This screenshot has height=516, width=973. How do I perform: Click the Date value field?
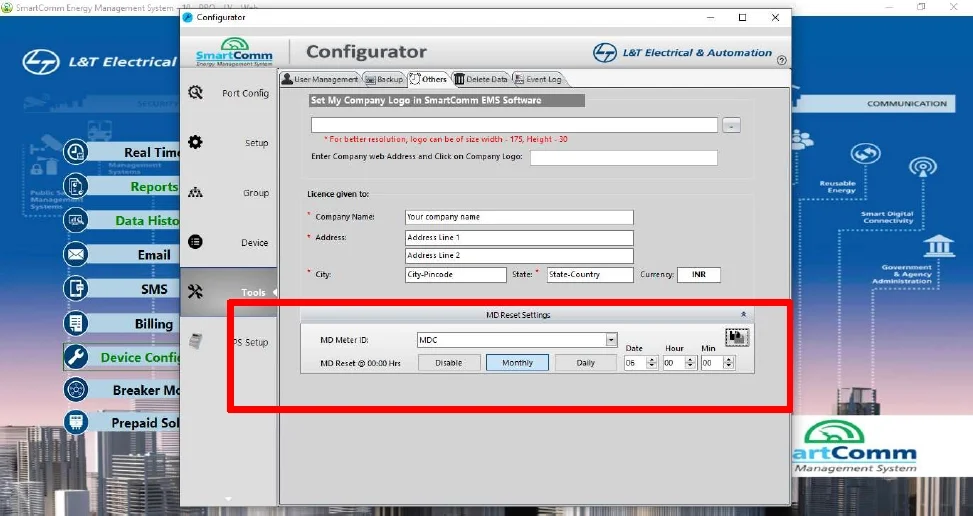coord(635,363)
